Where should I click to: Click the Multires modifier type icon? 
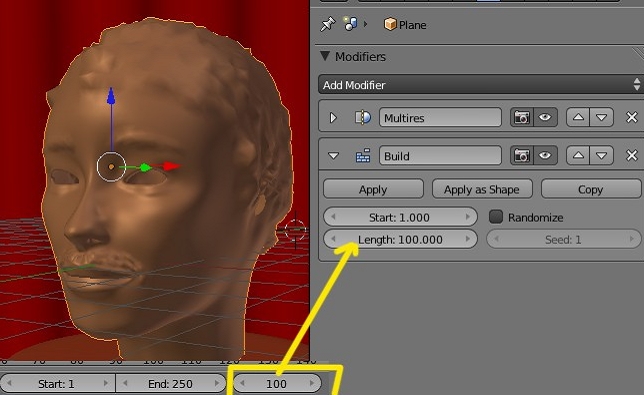363,118
